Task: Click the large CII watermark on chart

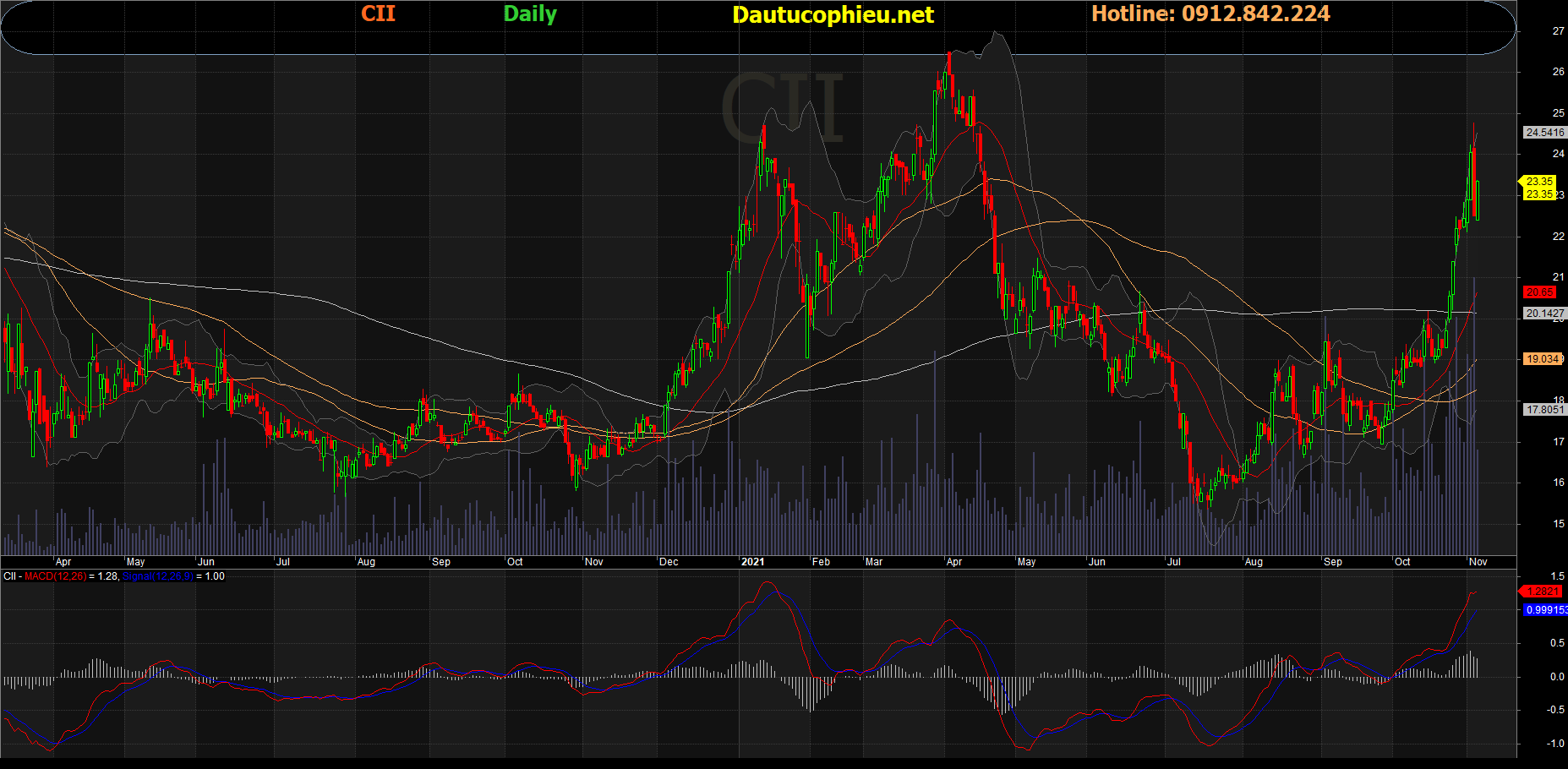Action: coord(782,107)
